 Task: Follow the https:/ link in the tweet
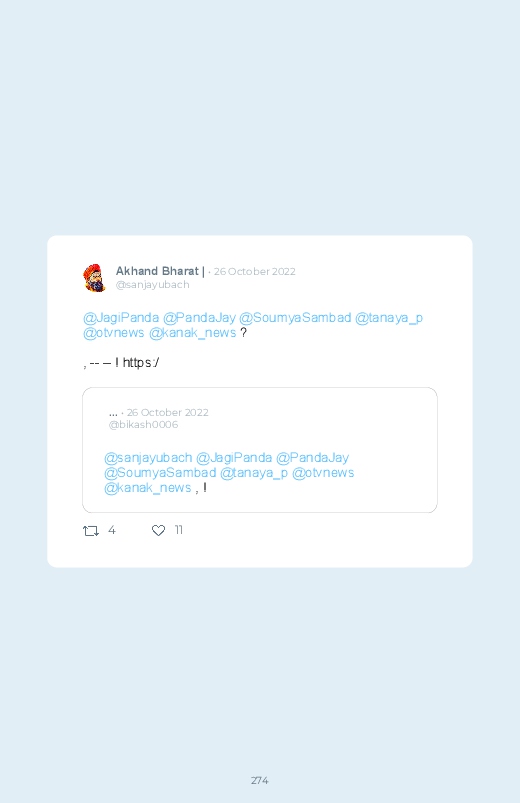[x=141, y=363]
